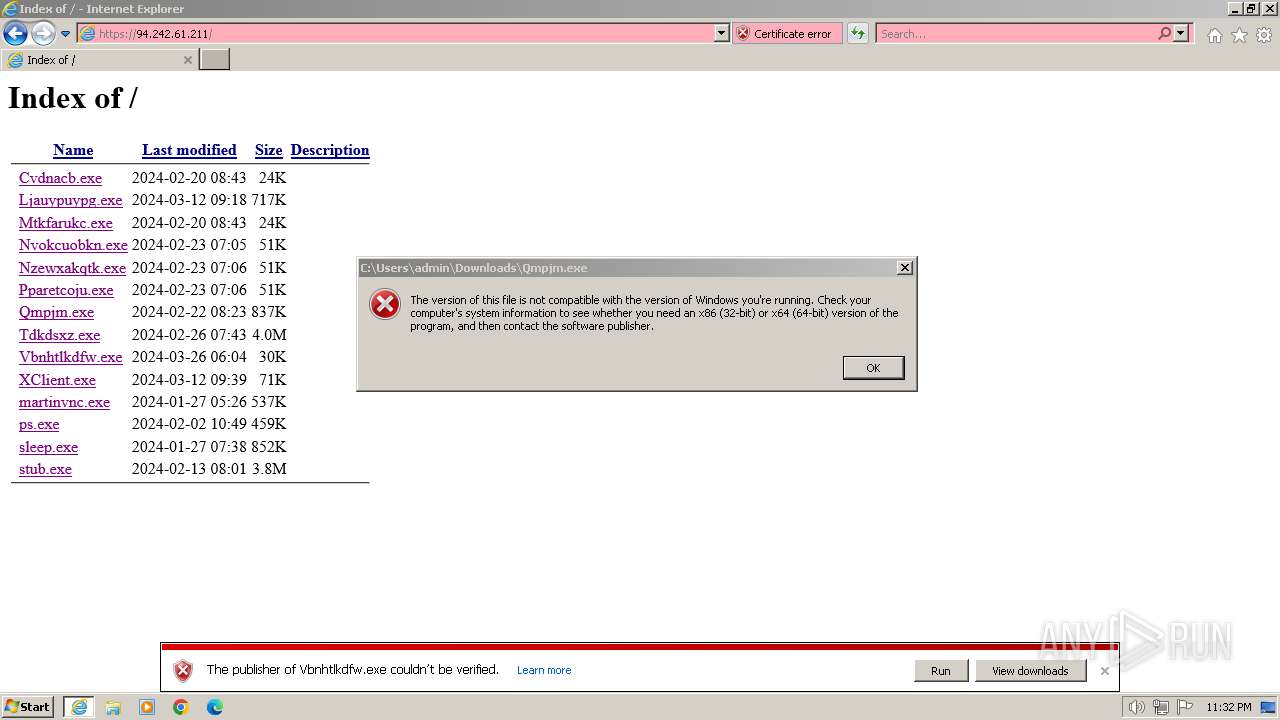Click the Action Center flag icon
The height and width of the screenshot is (720, 1280).
coord(1185,707)
